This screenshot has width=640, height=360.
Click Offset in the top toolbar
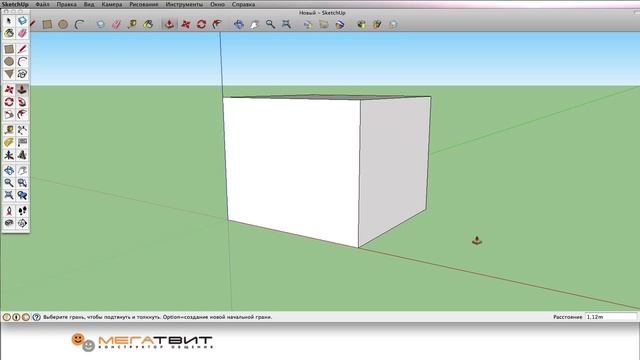coord(217,24)
